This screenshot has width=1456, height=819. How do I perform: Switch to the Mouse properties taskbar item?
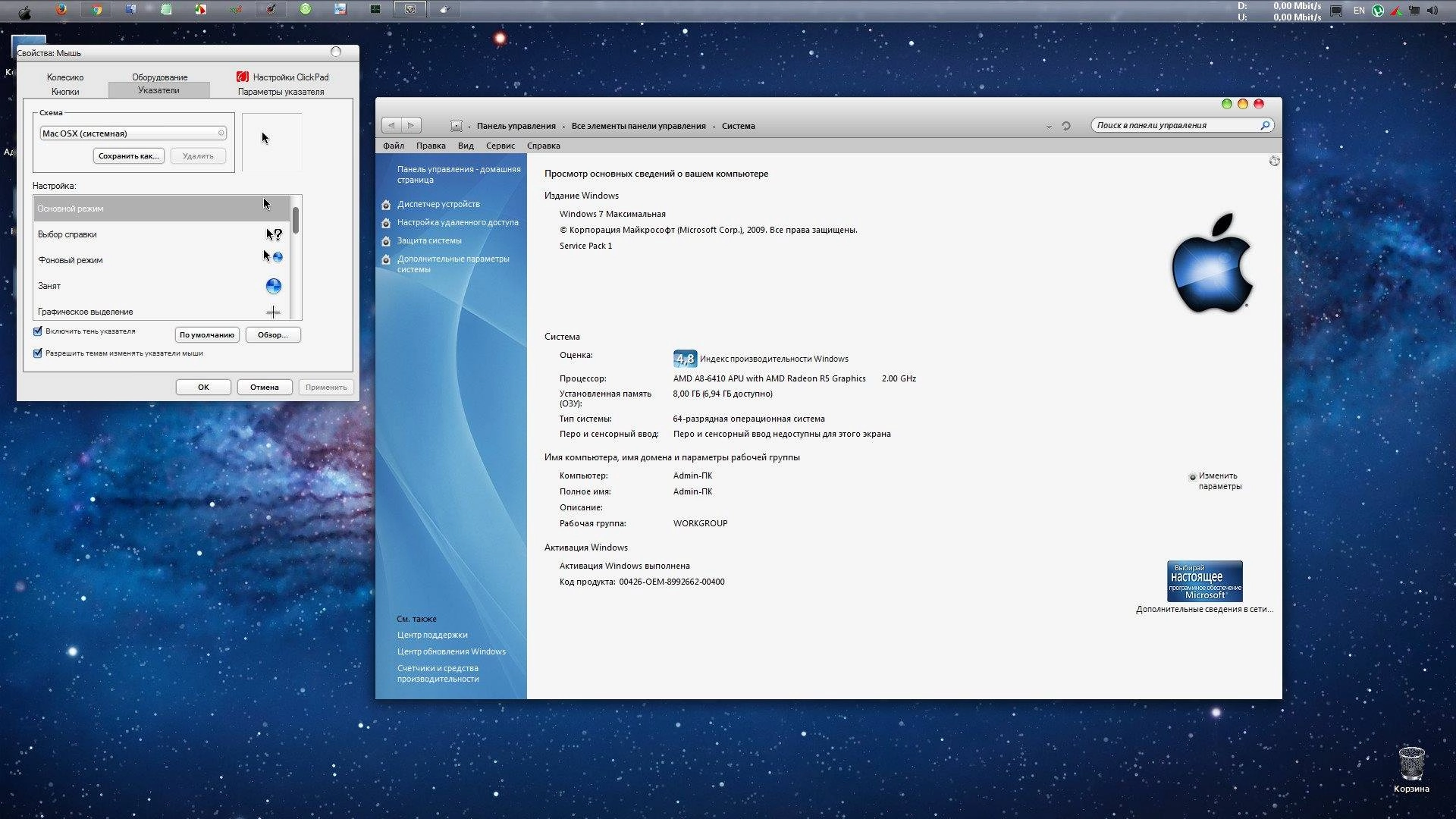(x=445, y=10)
